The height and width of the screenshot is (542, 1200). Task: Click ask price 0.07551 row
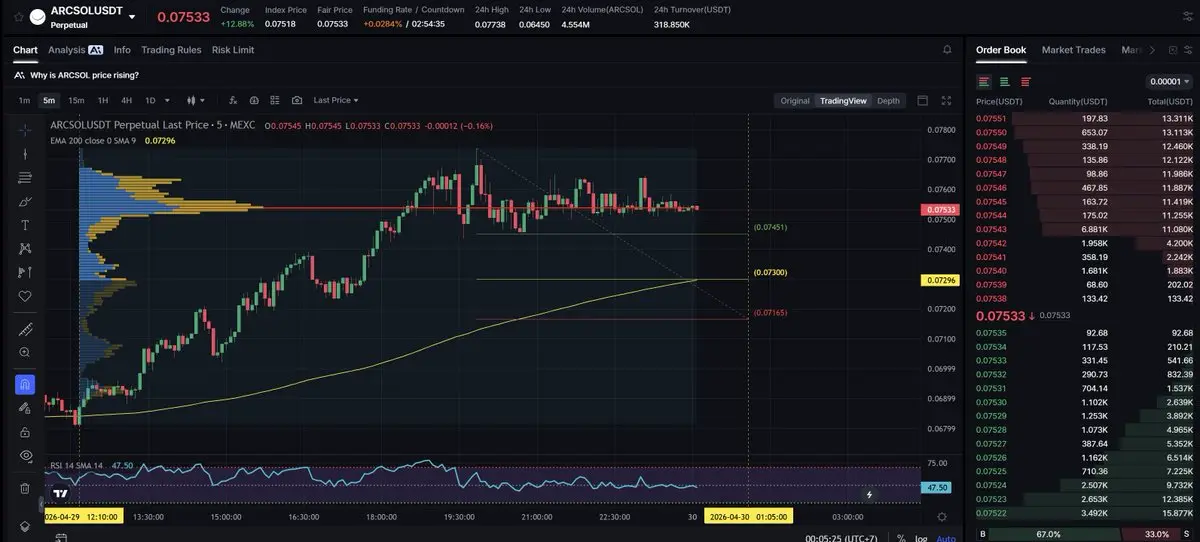tap(1084, 118)
